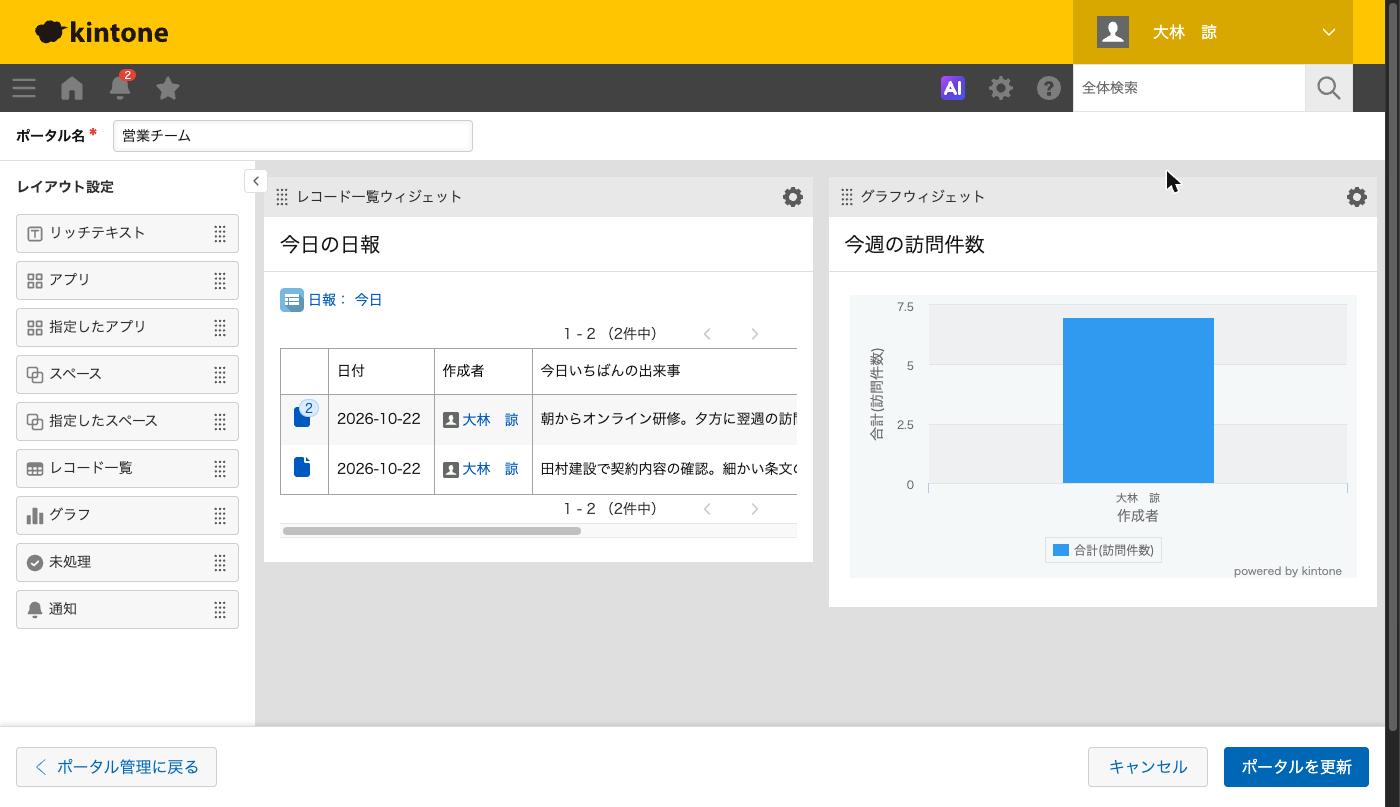Open notifications bell with badge 2
Screen dimensions: 1400x807
click(x=120, y=87)
